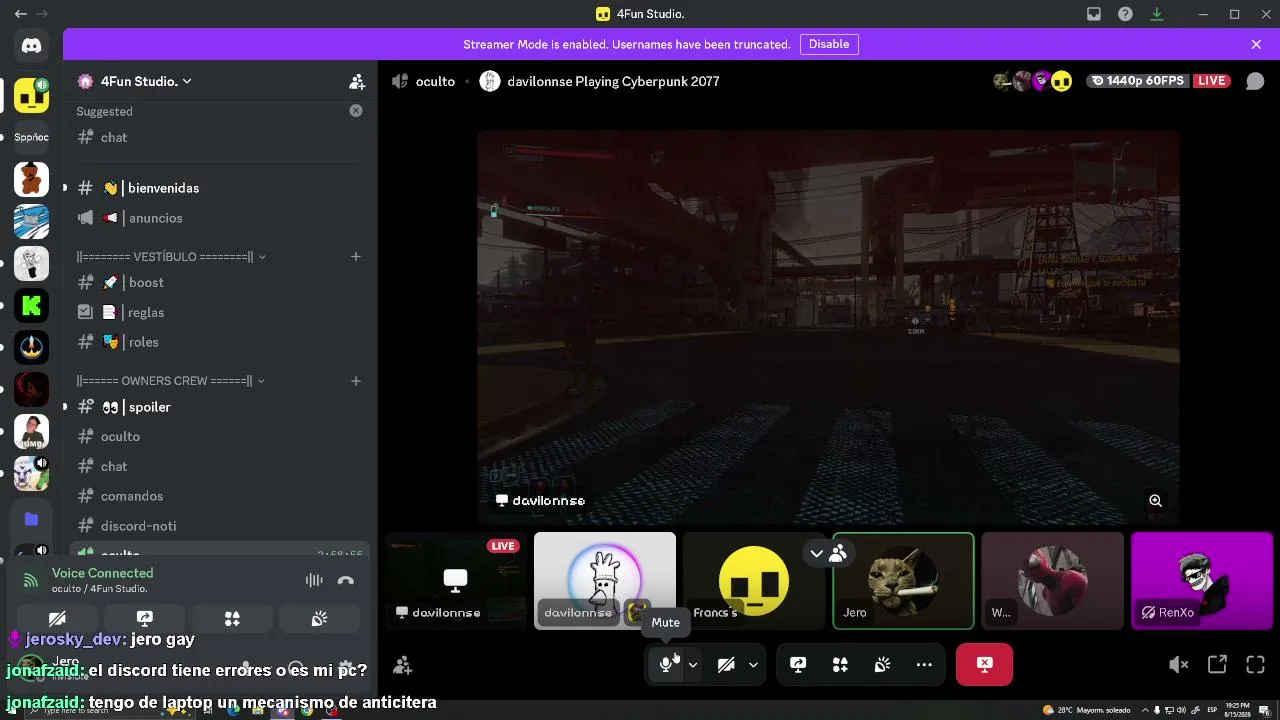Open the teddy bear server icon
1280x720 pixels.
coord(31,180)
